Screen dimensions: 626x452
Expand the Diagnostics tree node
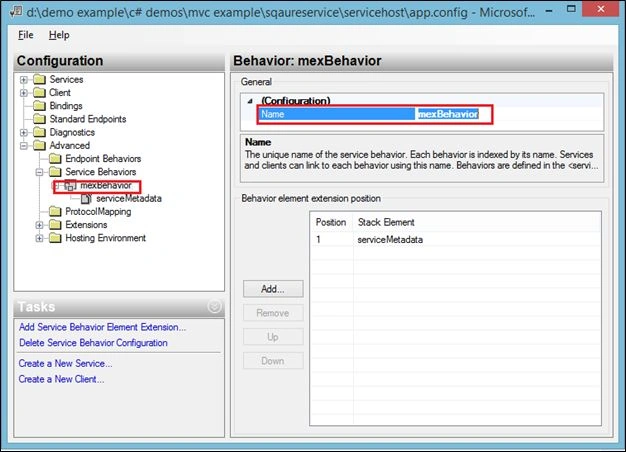pyautogui.click(x=24, y=133)
